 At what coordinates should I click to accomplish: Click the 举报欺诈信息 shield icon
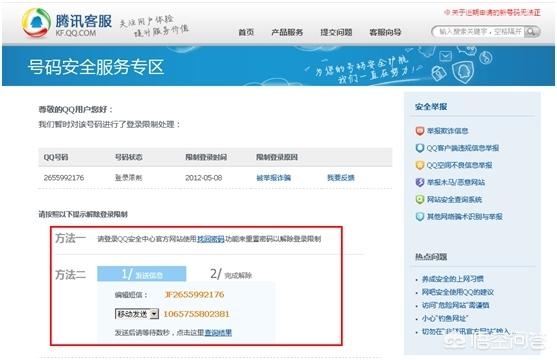pos(420,131)
